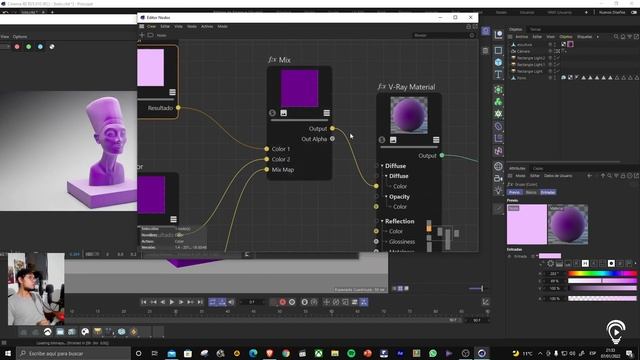This screenshot has height=360, width=640.
Task: Click the Windows search box
Action: [73, 353]
